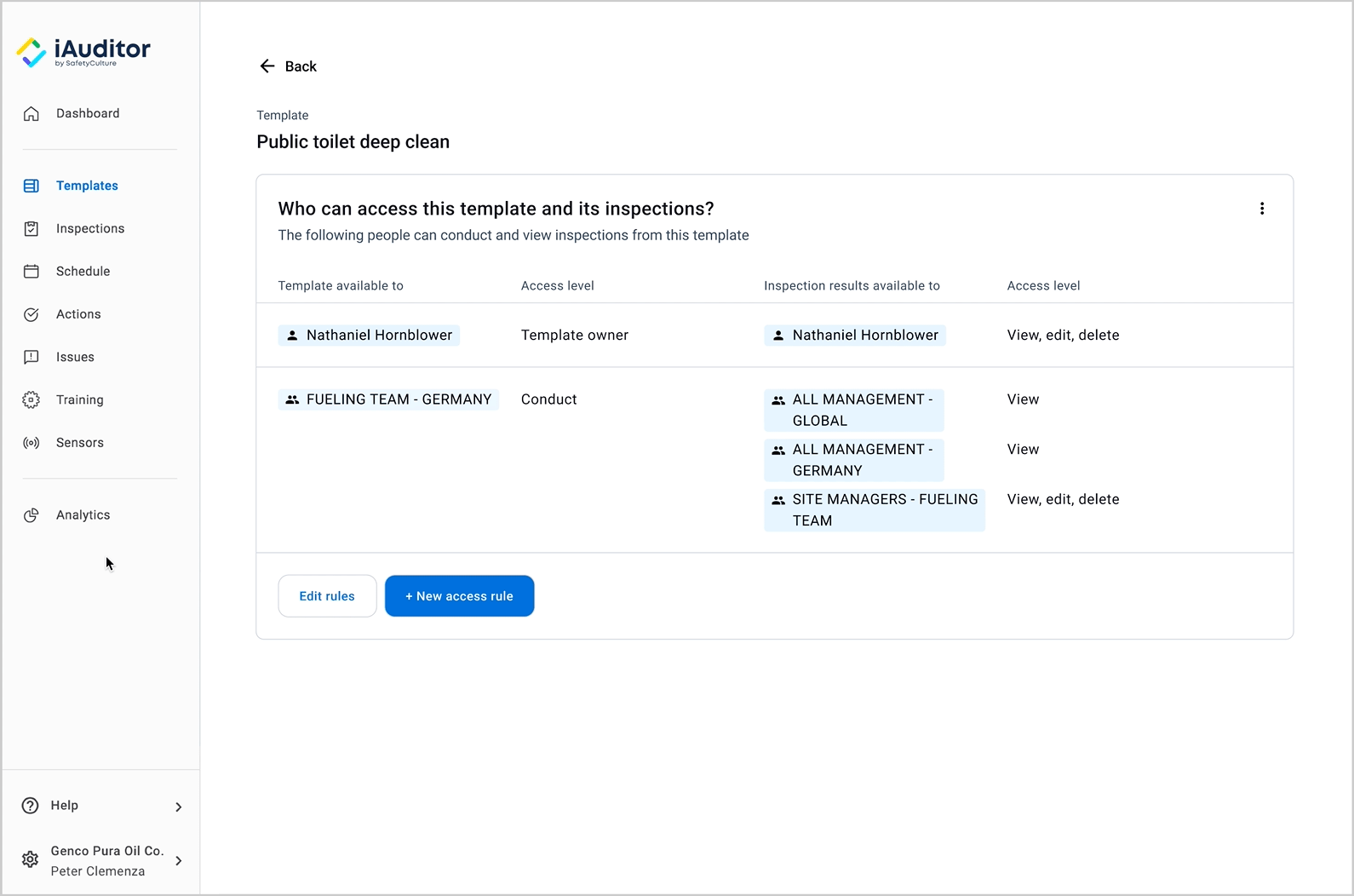Click the Analytics pie chart icon
Image resolution: width=1354 pixels, height=896 pixels.
(x=32, y=515)
